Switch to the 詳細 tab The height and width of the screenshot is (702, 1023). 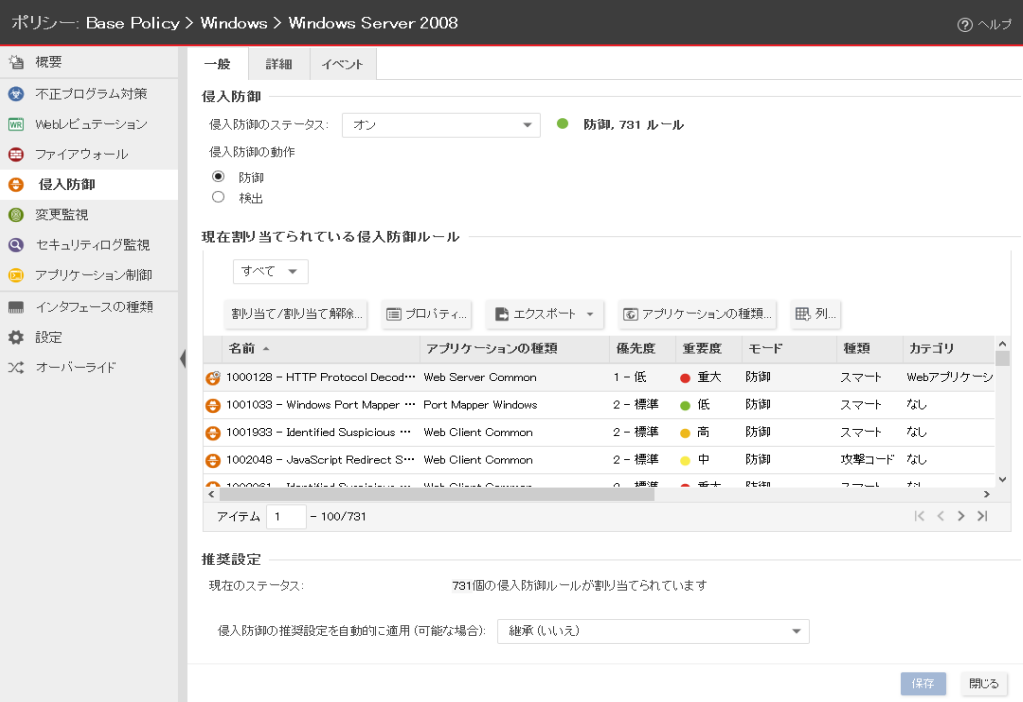pyautogui.click(x=279, y=64)
